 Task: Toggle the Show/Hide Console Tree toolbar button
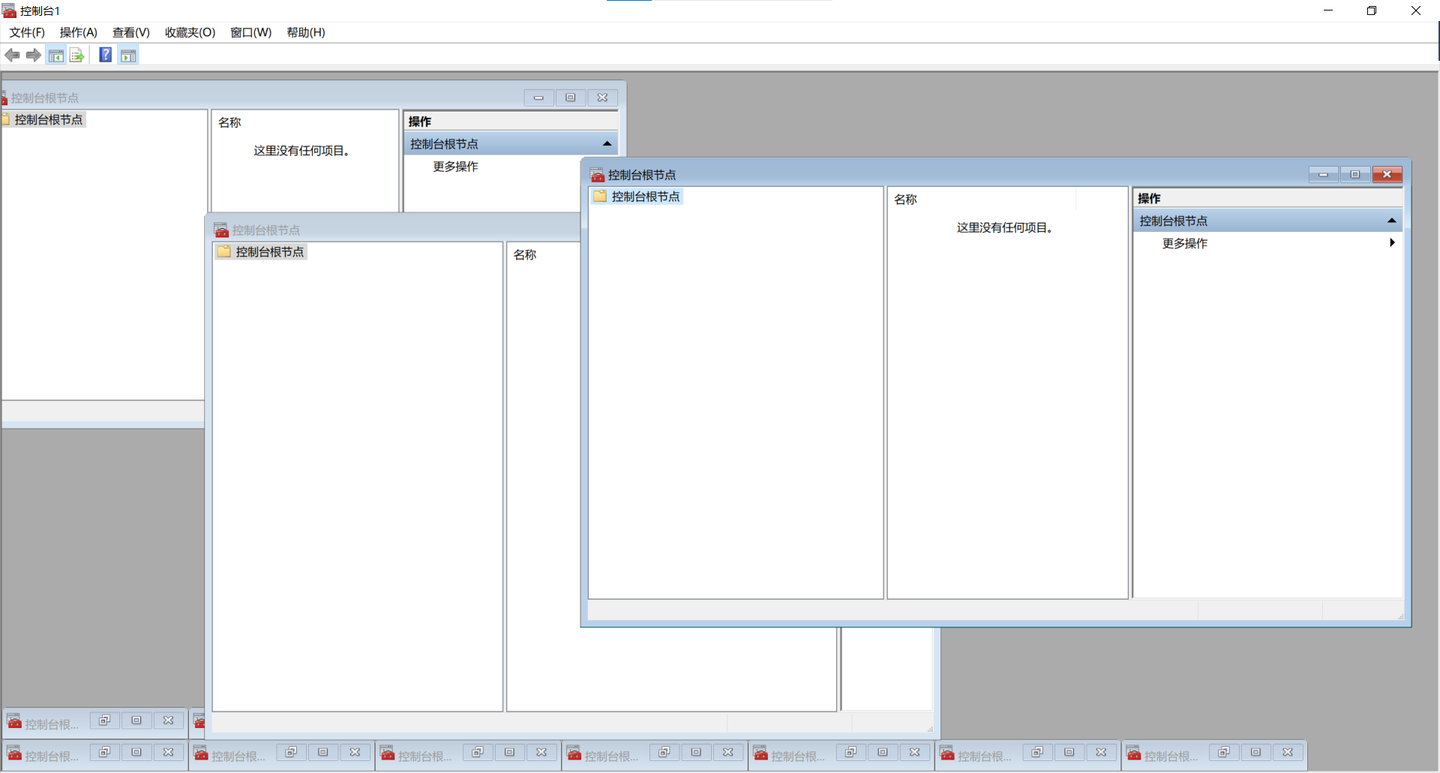click(x=56, y=55)
